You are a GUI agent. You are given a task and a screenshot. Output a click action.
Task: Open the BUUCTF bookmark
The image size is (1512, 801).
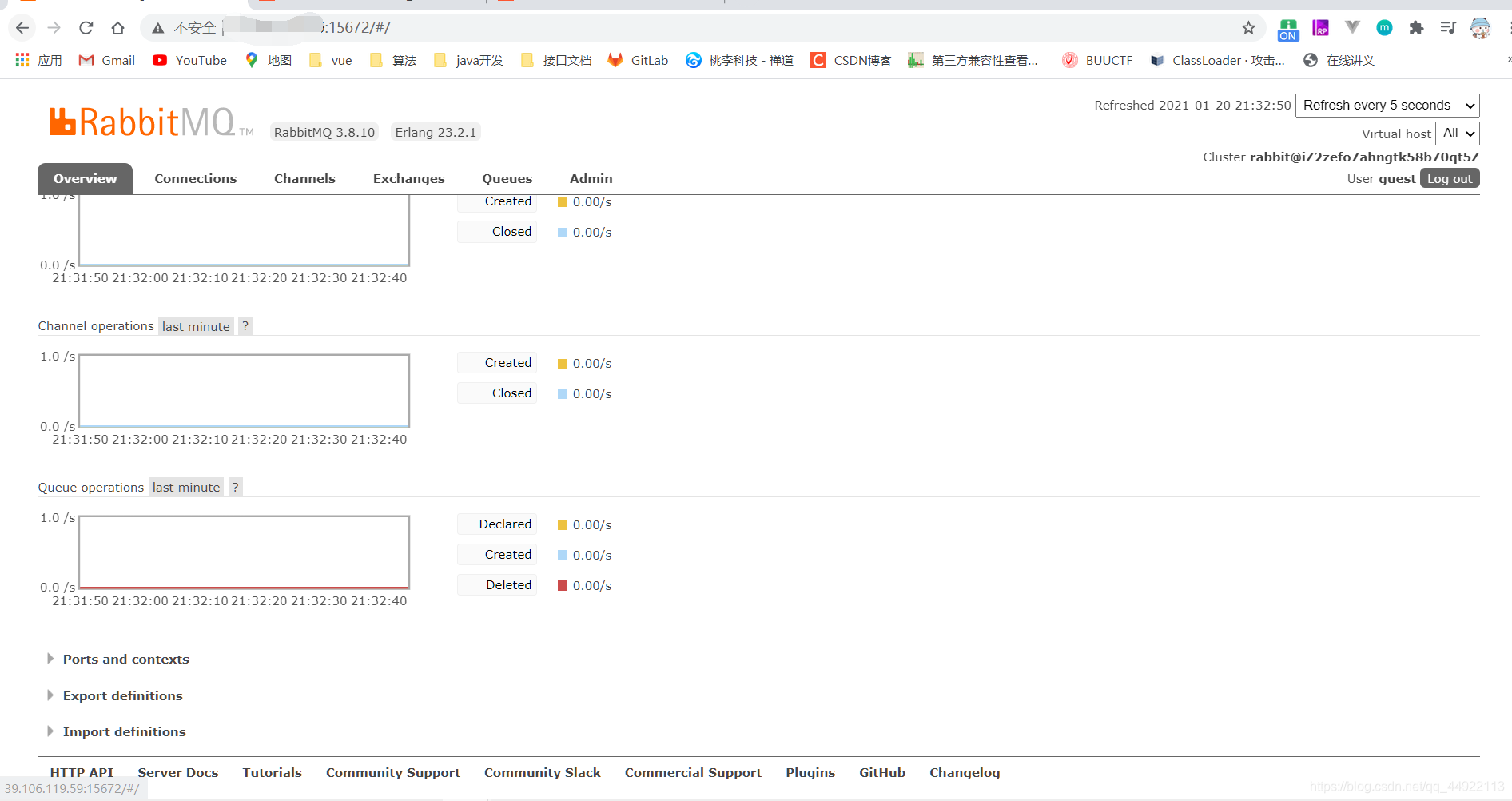(1097, 60)
